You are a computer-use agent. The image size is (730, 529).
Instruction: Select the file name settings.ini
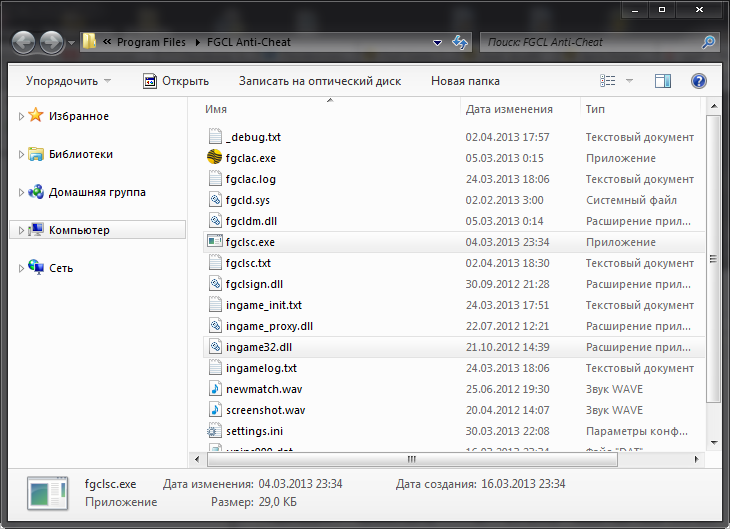254,431
